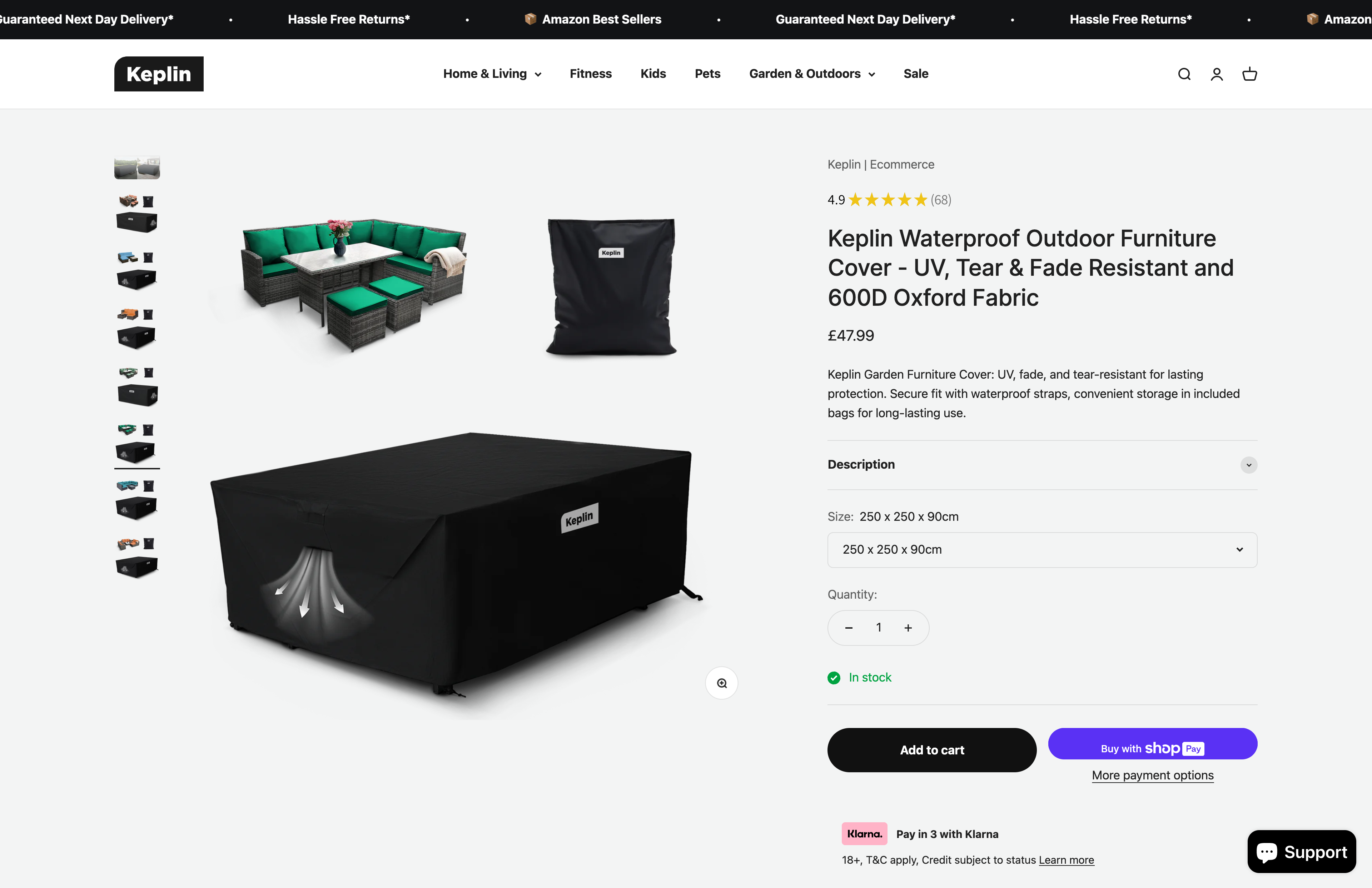Decrease quantity with minus button
Image resolution: width=1372 pixels, height=888 pixels.
849,628
